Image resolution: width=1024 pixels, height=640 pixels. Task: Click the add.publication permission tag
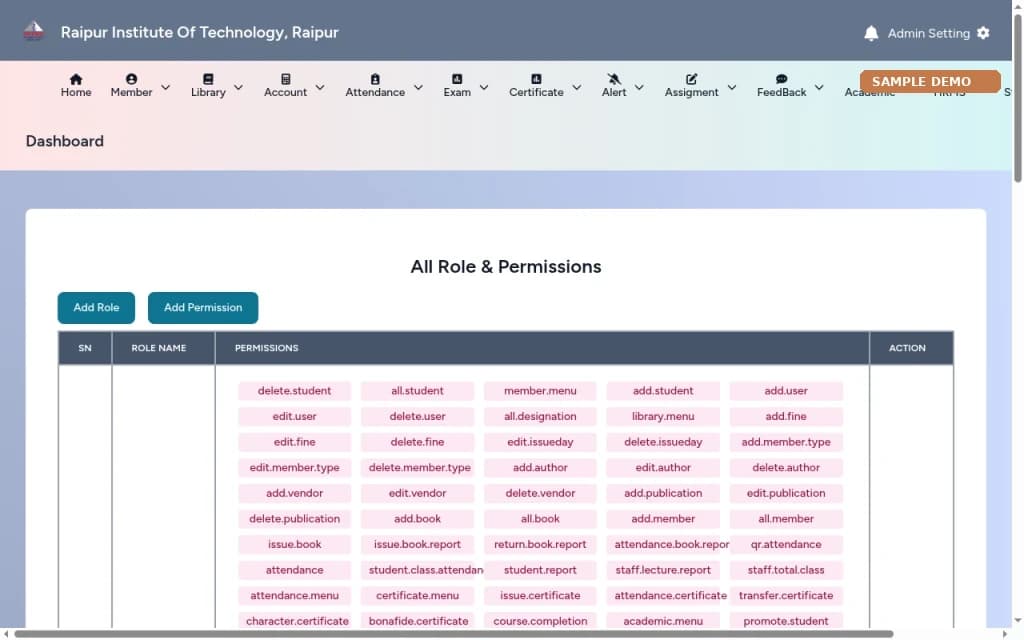point(663,493)
